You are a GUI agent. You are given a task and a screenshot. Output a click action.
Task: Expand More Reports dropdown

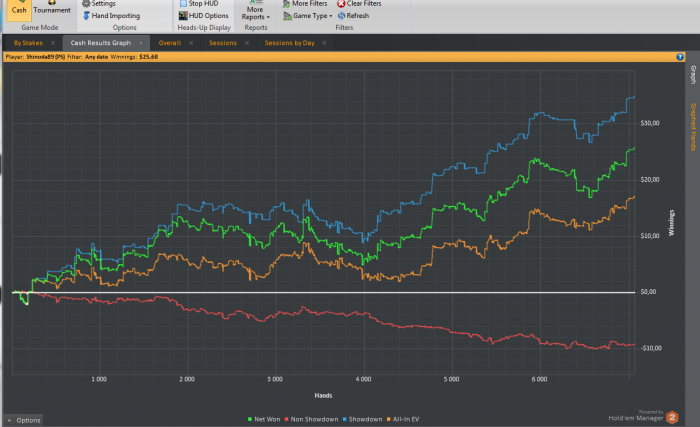(x=255, y=11)
